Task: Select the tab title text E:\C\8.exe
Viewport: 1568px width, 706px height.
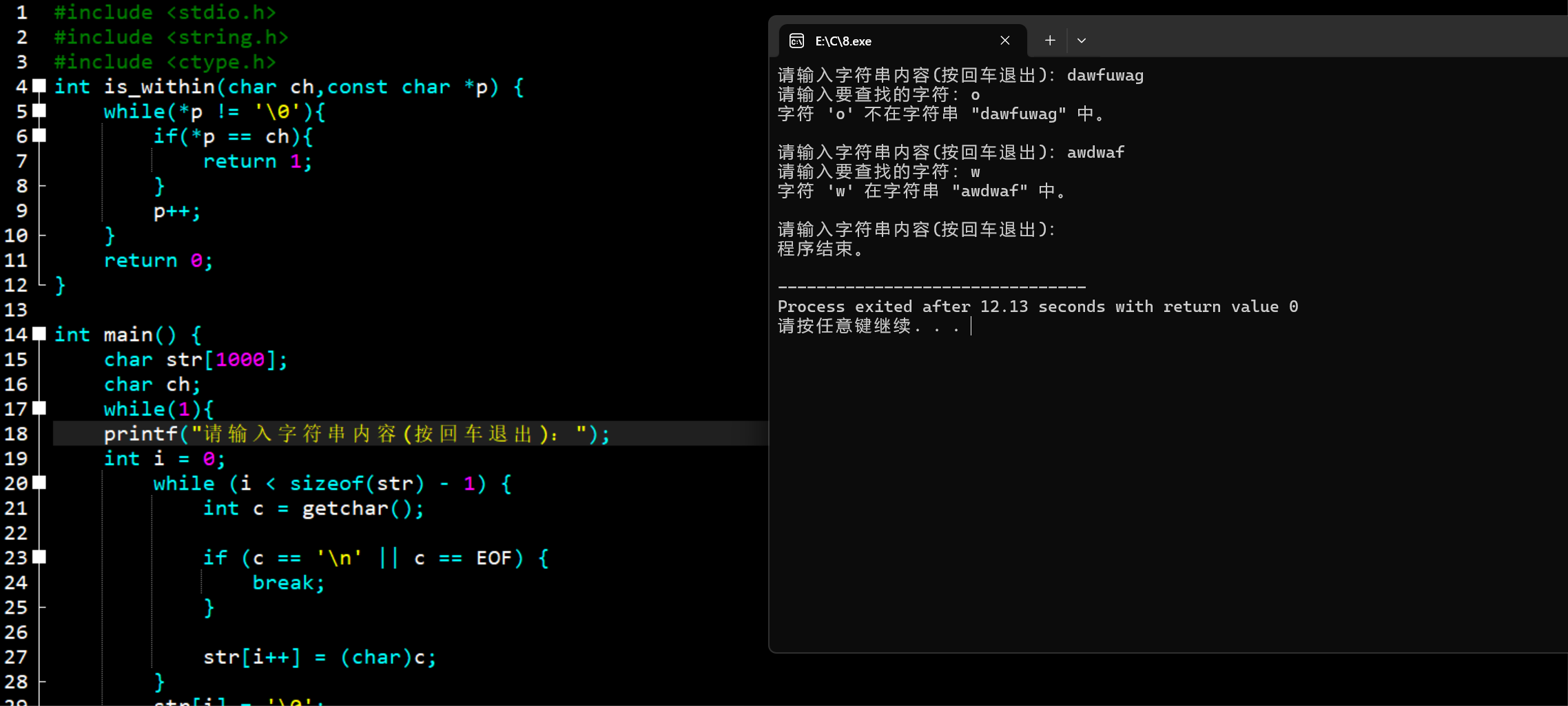Action: (843, 41)
